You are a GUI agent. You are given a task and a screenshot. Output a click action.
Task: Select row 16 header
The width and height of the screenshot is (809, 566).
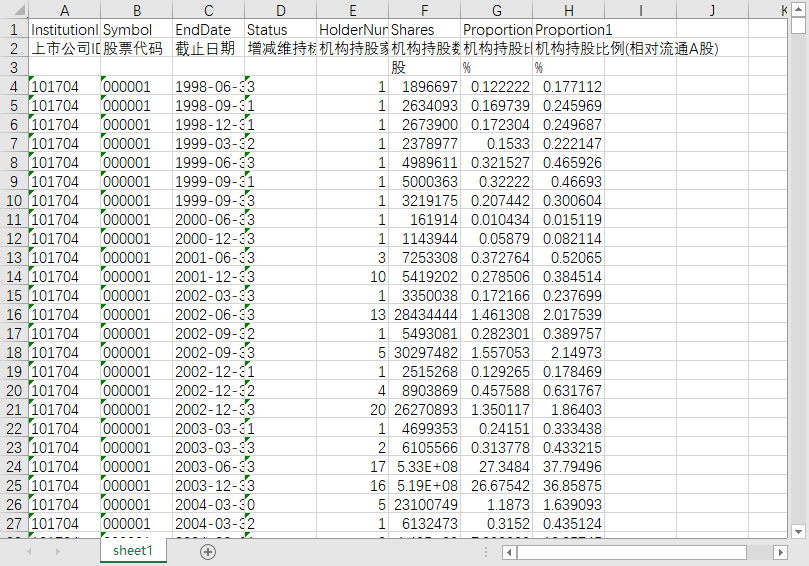(14, 314)
